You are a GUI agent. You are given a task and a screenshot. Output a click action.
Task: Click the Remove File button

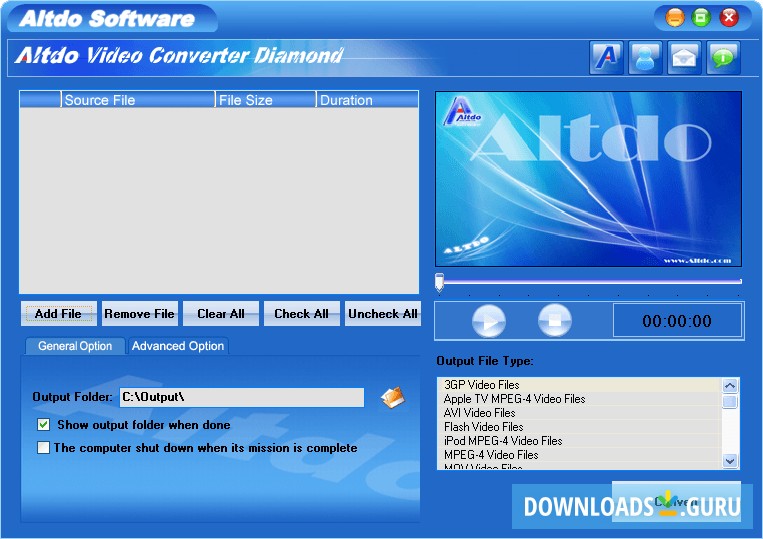click(x=139, y=314)
